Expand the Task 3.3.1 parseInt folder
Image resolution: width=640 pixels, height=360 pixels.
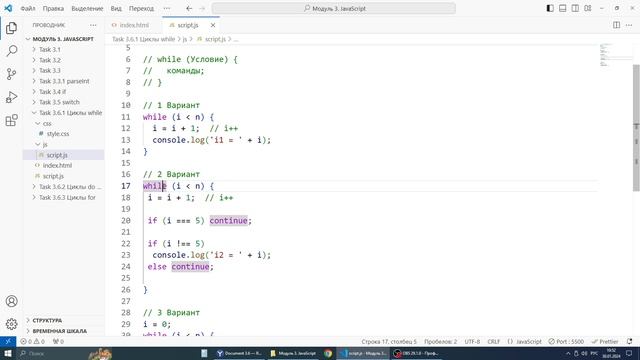[x=63, y=81]
